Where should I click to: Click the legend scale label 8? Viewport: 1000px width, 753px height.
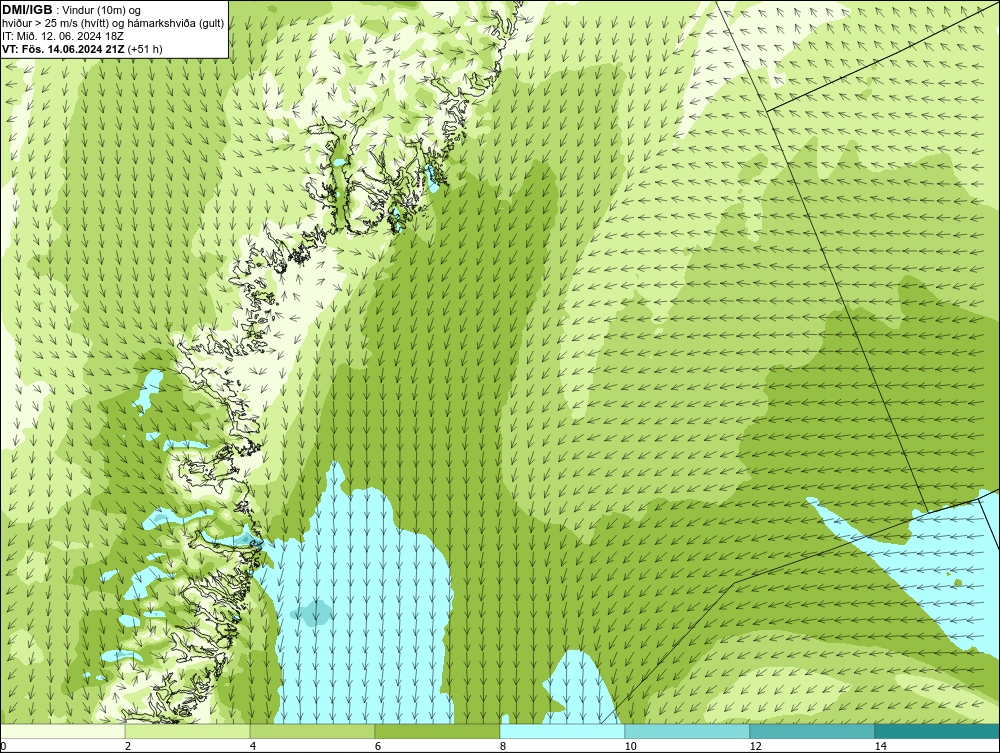(503, 747)
